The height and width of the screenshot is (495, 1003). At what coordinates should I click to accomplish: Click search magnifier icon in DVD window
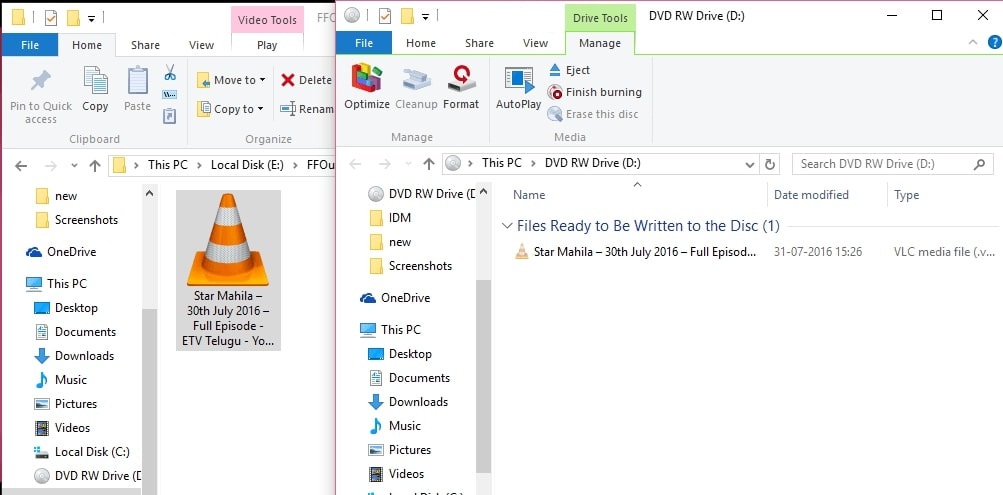979,164
